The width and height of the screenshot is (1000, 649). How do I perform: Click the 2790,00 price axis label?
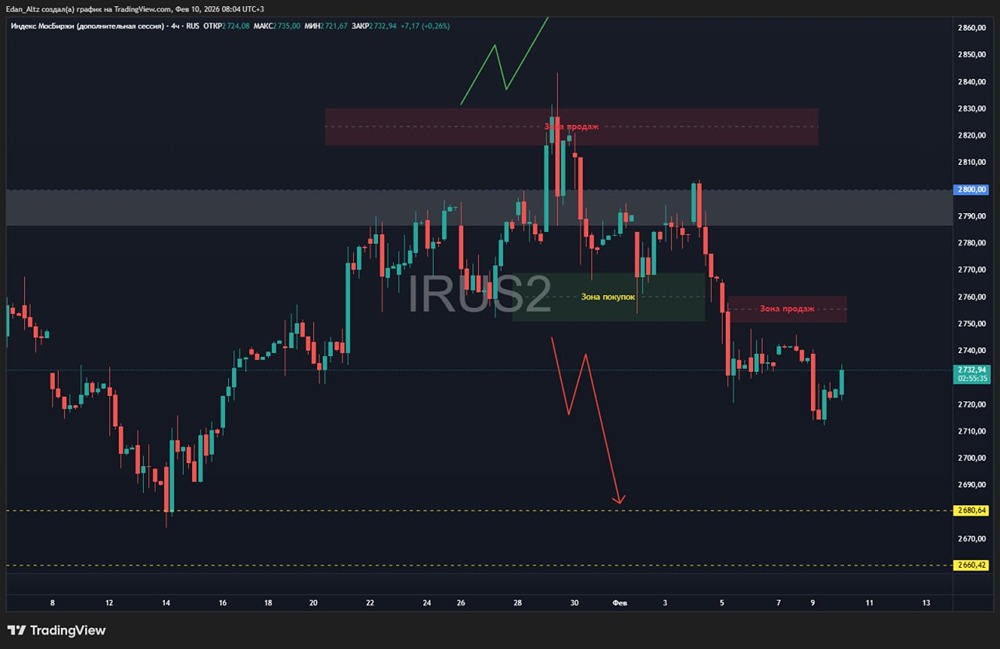971,216
